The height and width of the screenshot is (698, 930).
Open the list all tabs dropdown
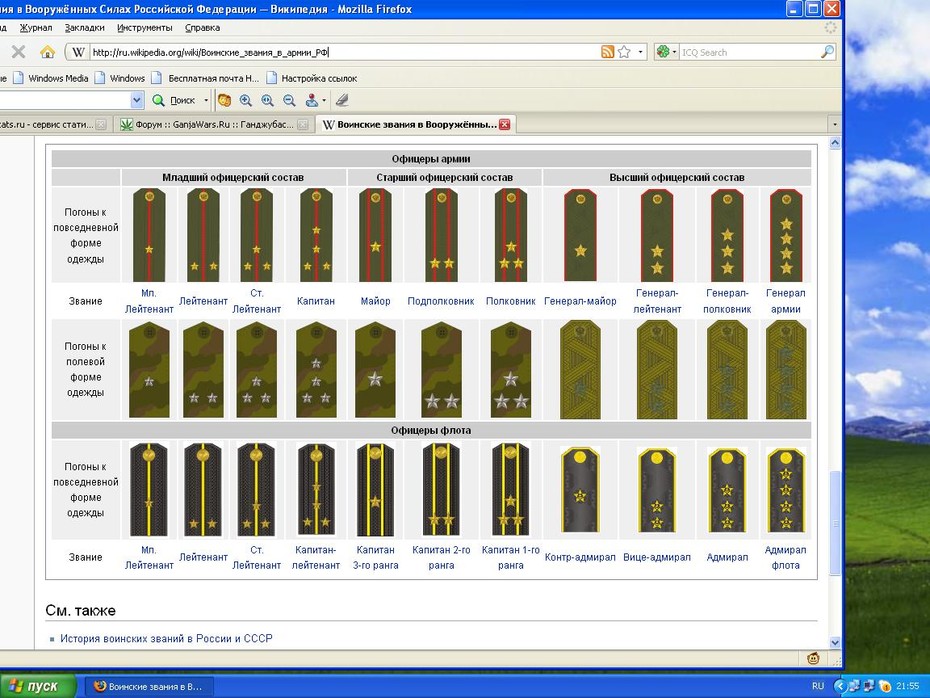point(835,125)
